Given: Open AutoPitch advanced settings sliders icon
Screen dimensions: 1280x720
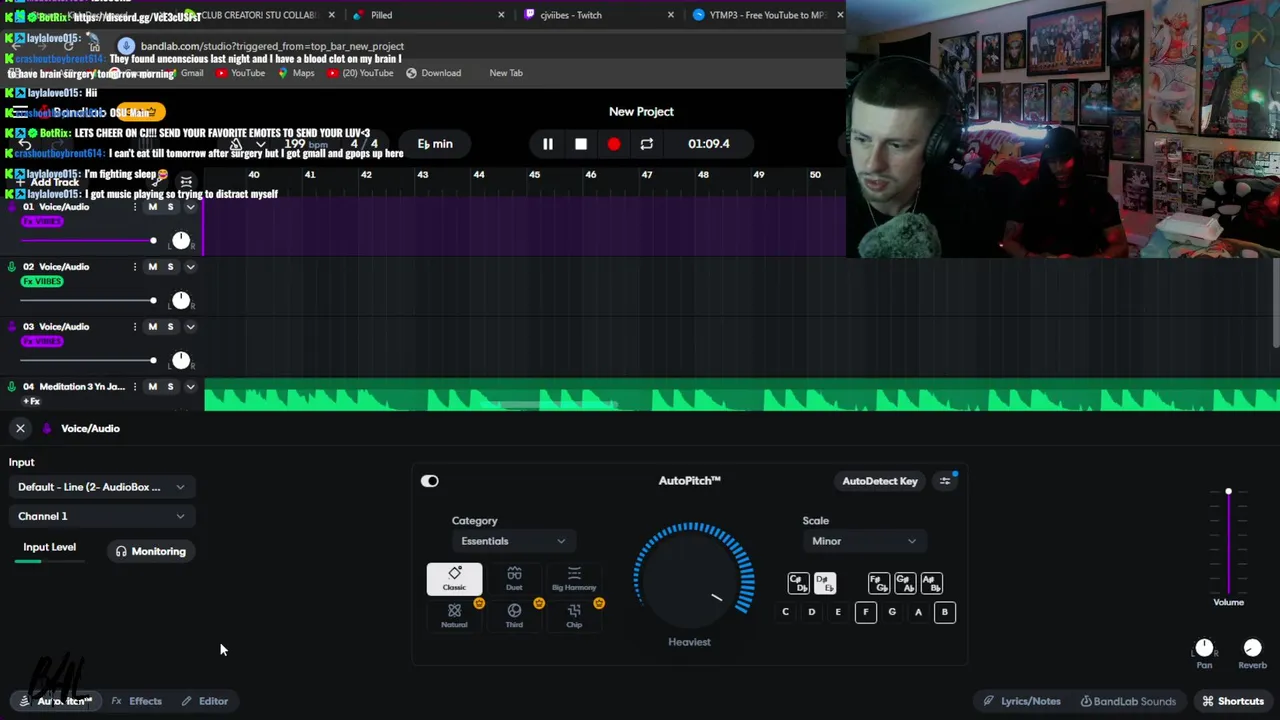Looking at the screenshot, I should click(x=945, y=481).
